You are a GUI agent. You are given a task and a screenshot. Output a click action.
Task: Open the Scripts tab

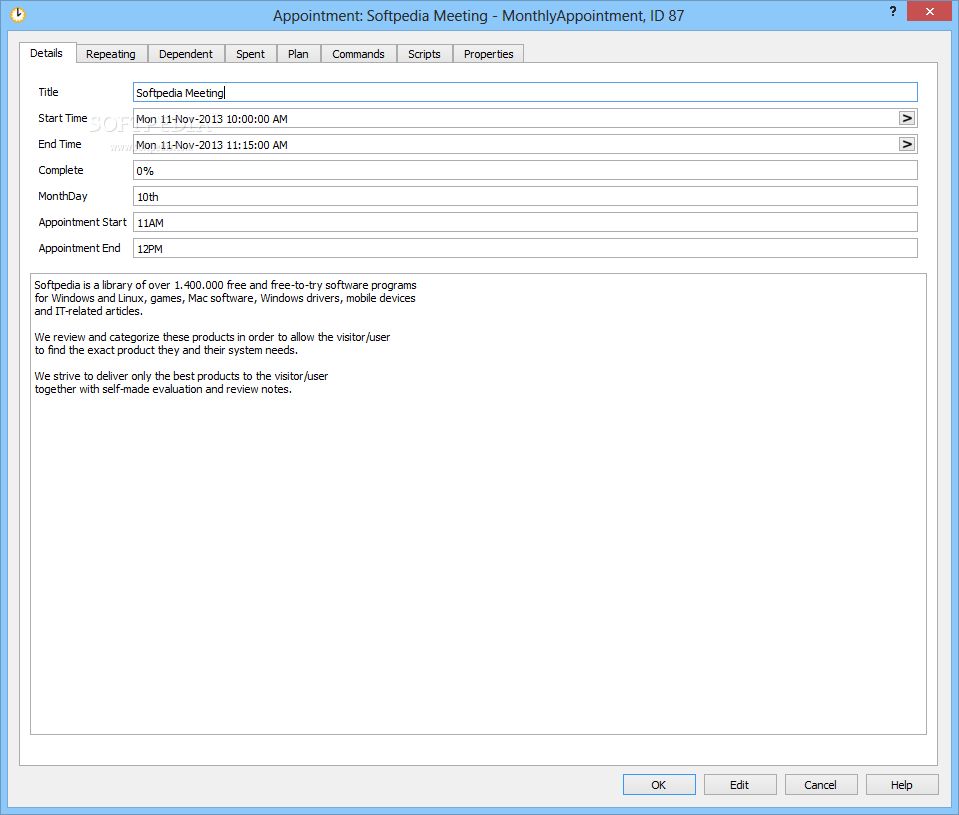point(424,54)
